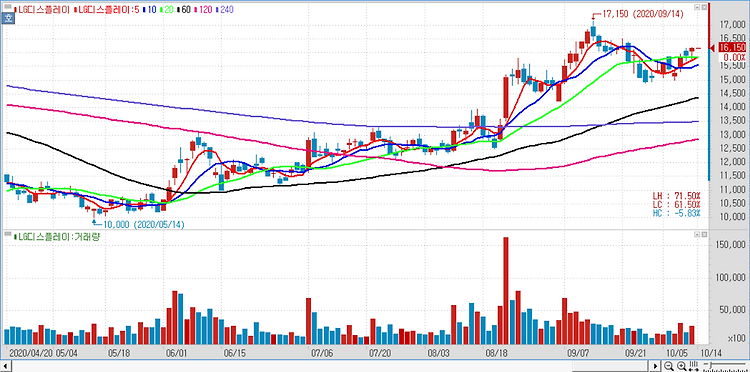Click the 07/06 date axis label
The image size is (750, 372).
[x=321, y=353]
